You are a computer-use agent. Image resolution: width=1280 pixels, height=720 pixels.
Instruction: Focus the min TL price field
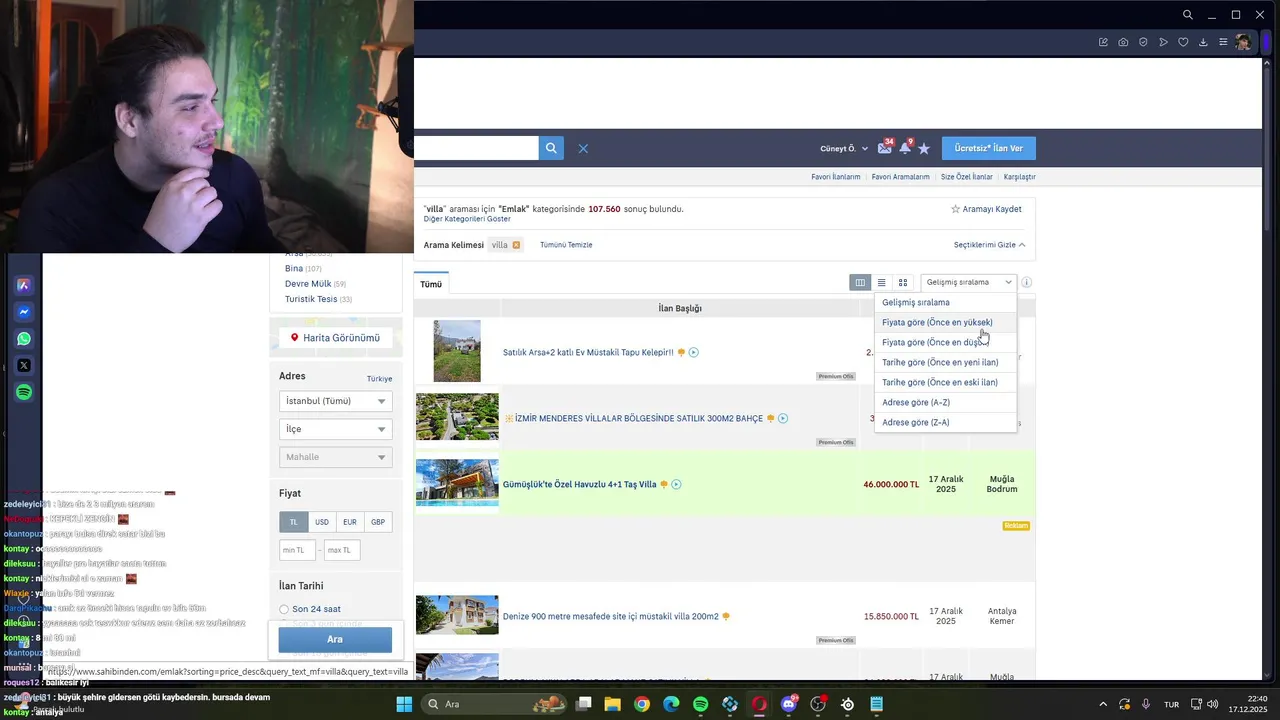[x=297, y=550]
